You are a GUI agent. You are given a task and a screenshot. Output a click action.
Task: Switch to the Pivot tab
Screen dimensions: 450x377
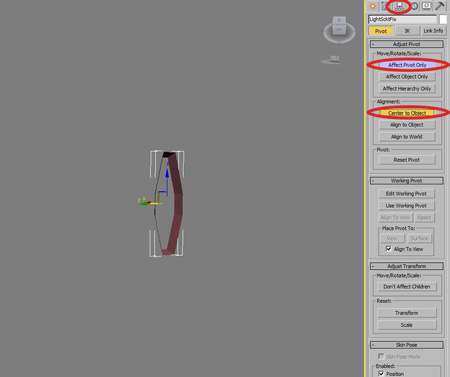click(381, 31)
